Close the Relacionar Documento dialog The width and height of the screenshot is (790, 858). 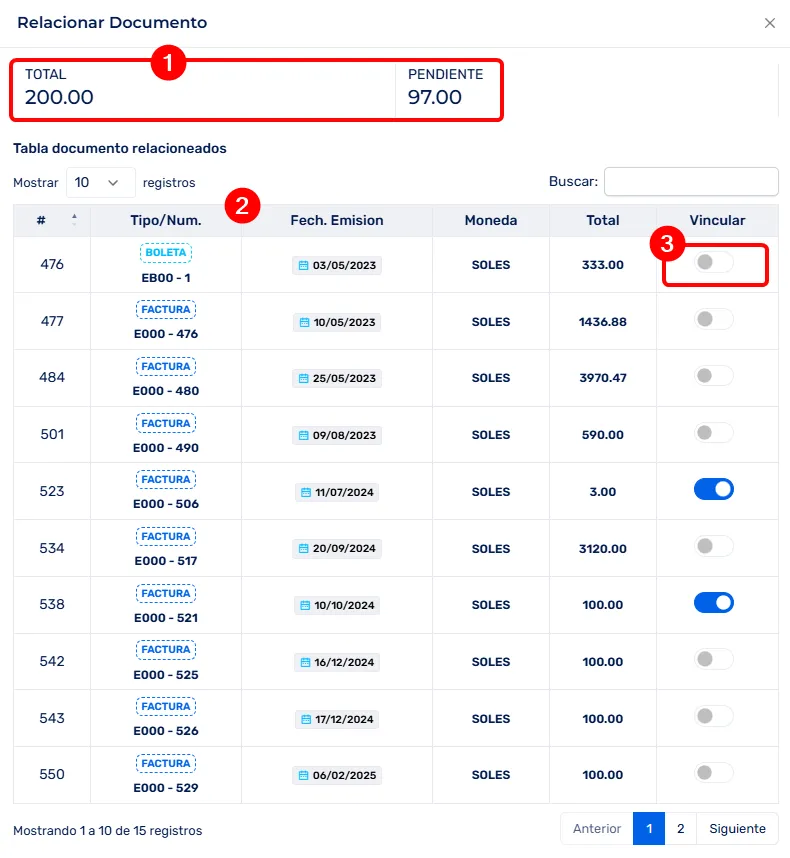coord(769,23)
